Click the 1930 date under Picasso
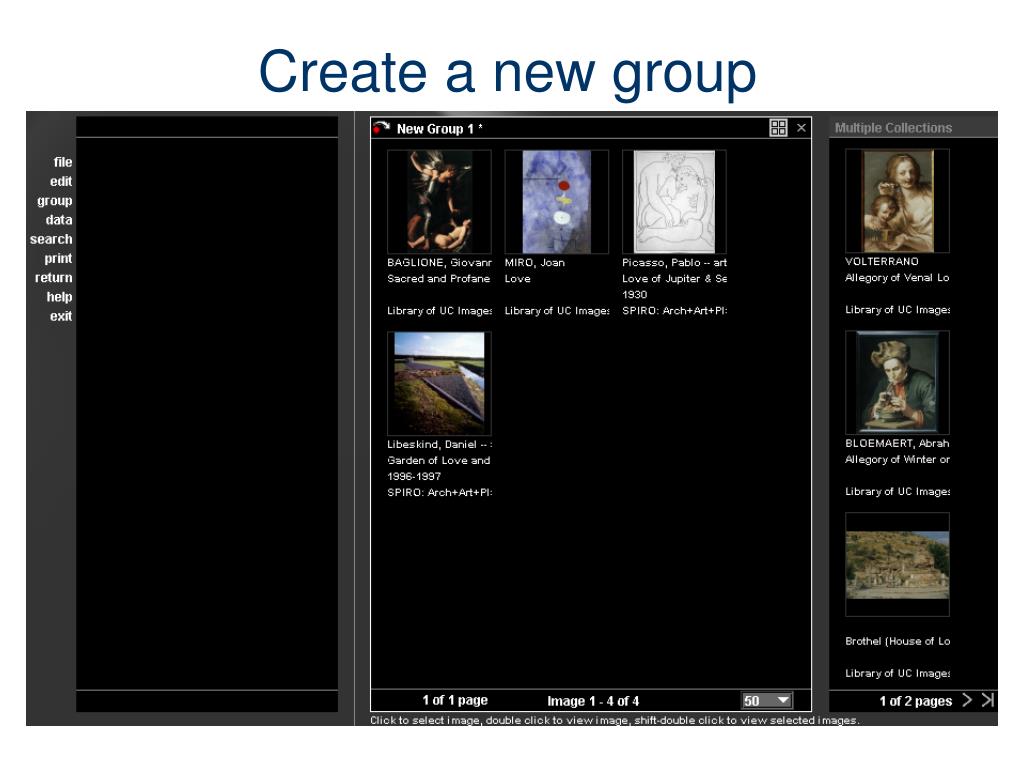 tap(635, 295)
